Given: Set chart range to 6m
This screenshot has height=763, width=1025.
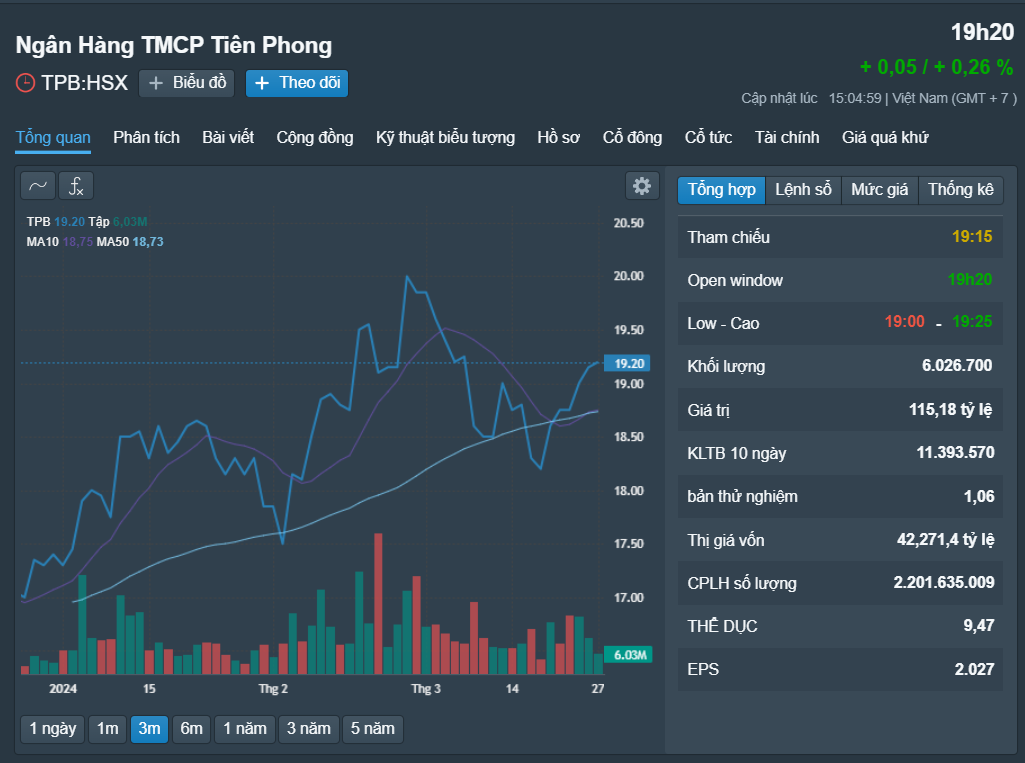Looking at the screenshot, I should tap(192, 729).
